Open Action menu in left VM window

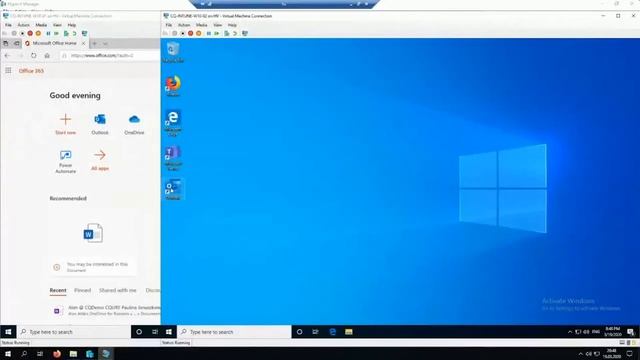(23, 25)
